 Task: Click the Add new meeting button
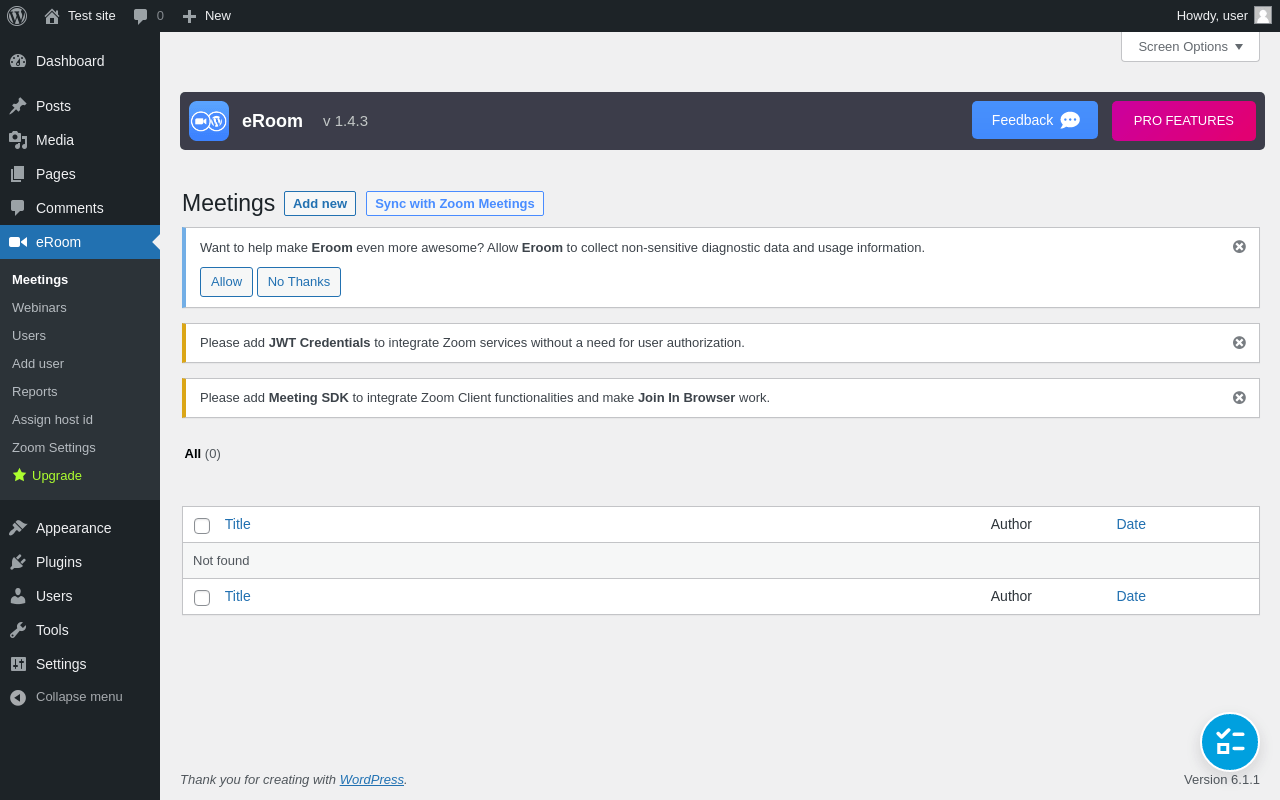point(320,204)
